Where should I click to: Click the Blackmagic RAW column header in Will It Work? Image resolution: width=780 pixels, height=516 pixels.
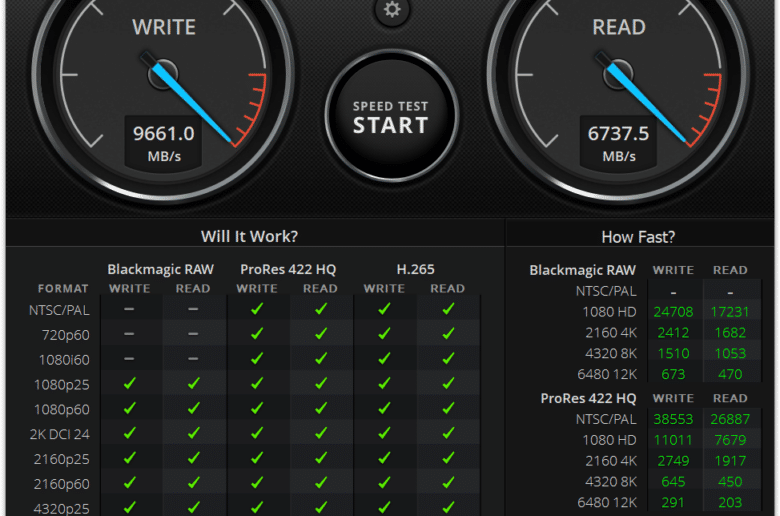(161, 269)
